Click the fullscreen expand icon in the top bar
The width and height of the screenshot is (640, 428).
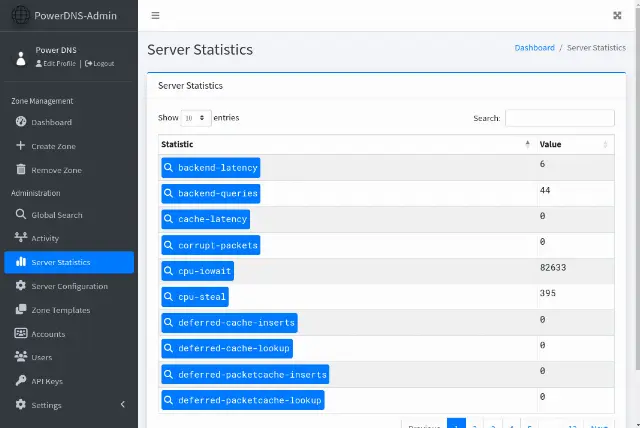coord(617,16)
